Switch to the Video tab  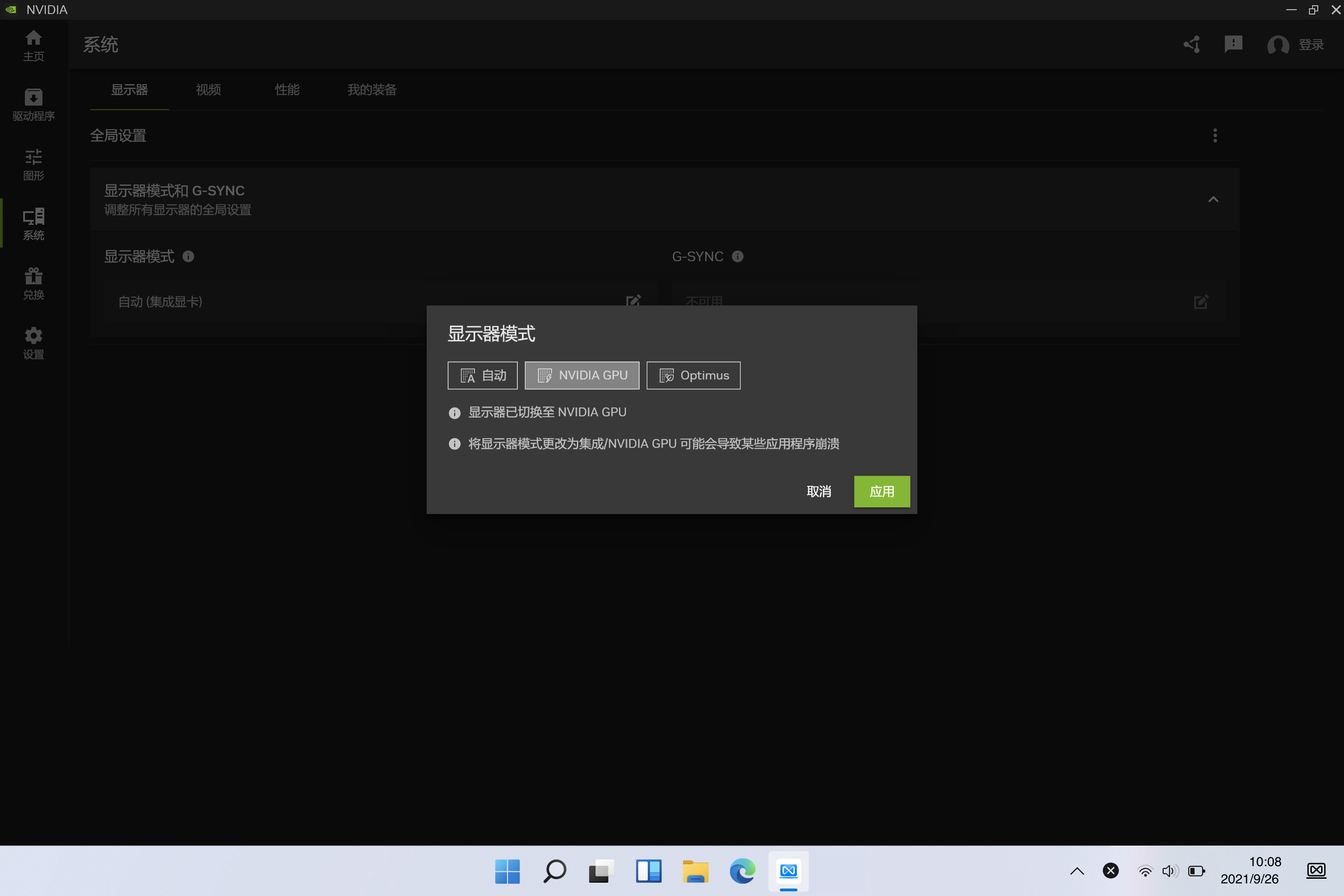tap(208, 90)
